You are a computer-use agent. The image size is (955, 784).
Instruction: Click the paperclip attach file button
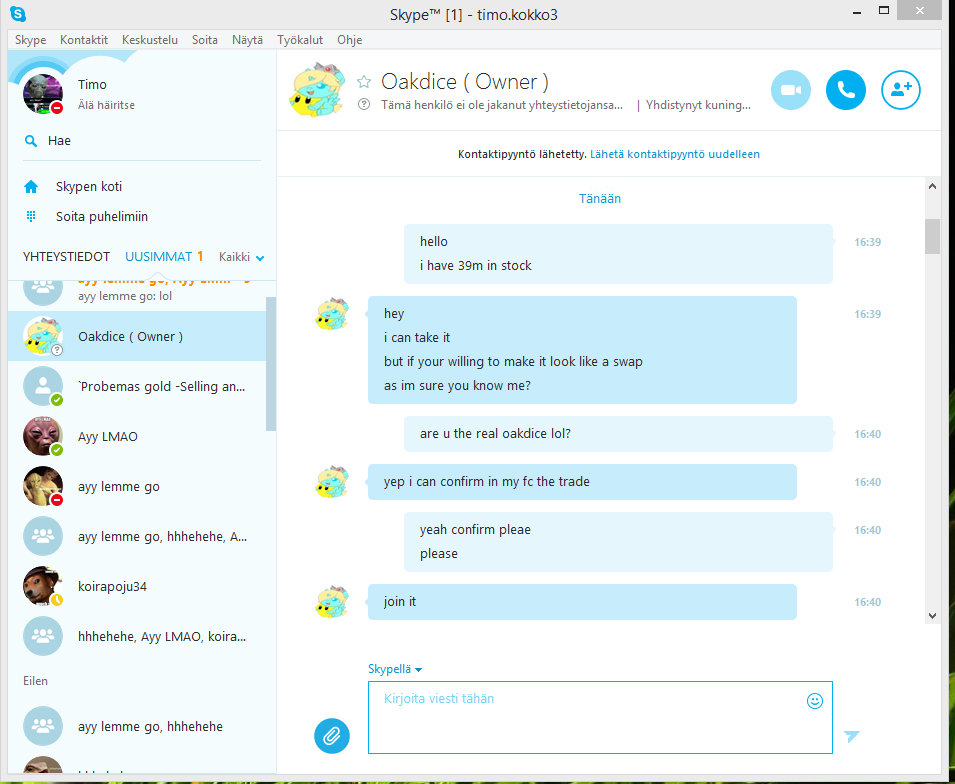pos(332,736)
